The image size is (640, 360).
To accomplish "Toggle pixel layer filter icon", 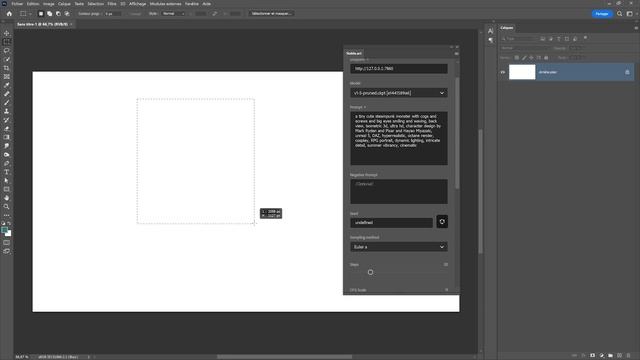I will (543, 39).
